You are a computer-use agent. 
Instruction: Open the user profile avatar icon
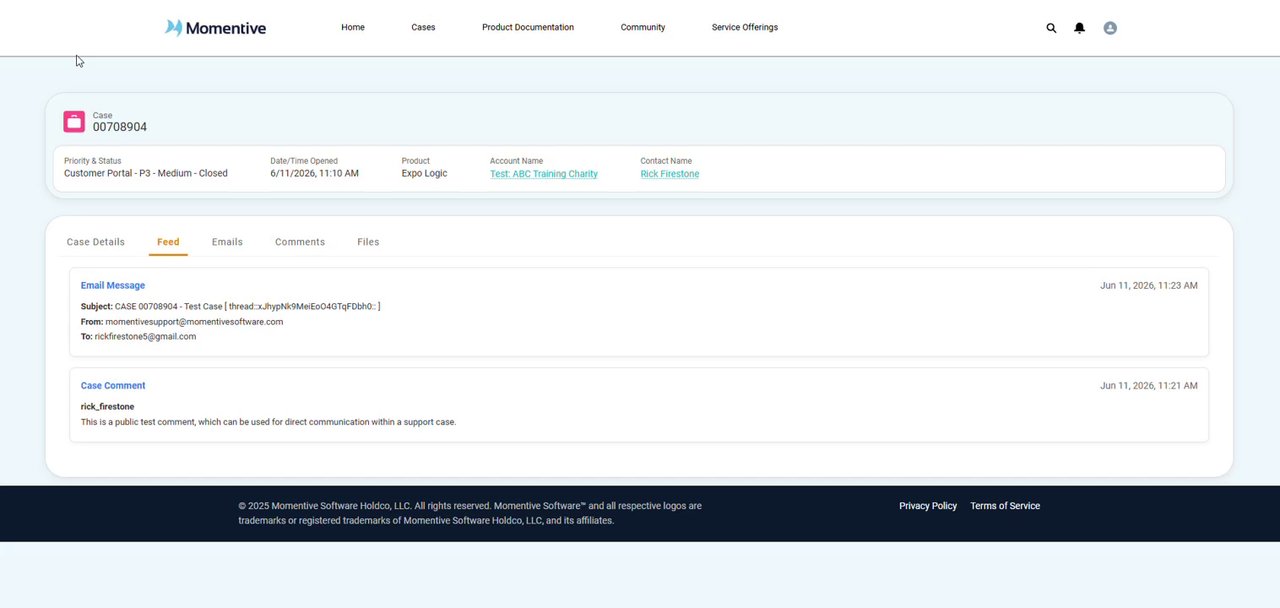1110,28
